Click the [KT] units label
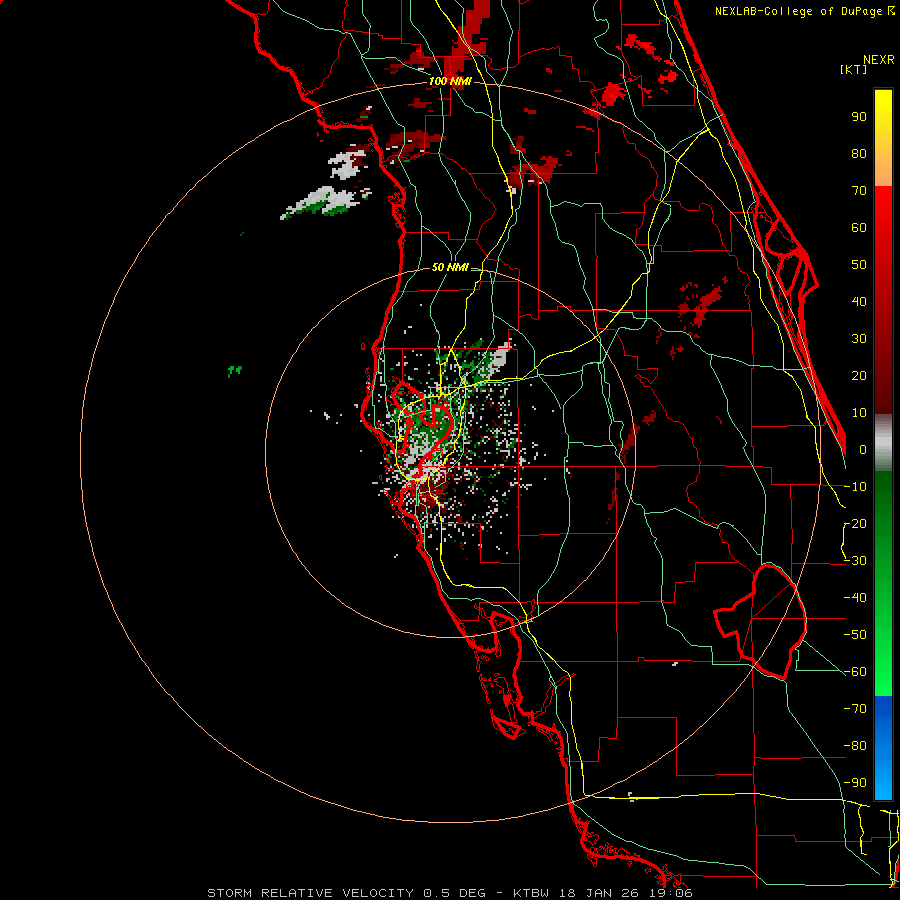This screenshot has width=900, height=900. (854, 69)
